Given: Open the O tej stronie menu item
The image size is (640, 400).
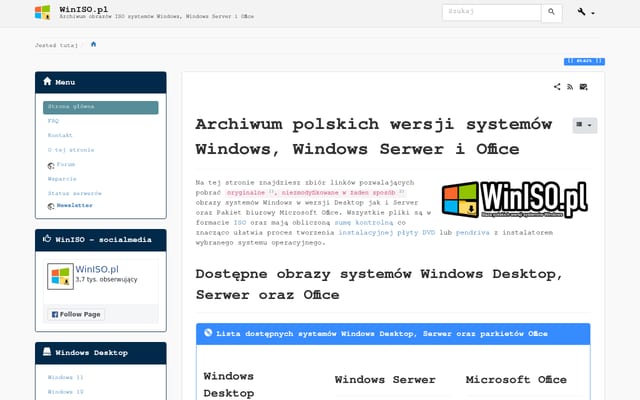Looking at the screenshot, I should click(x=71, y=150).
